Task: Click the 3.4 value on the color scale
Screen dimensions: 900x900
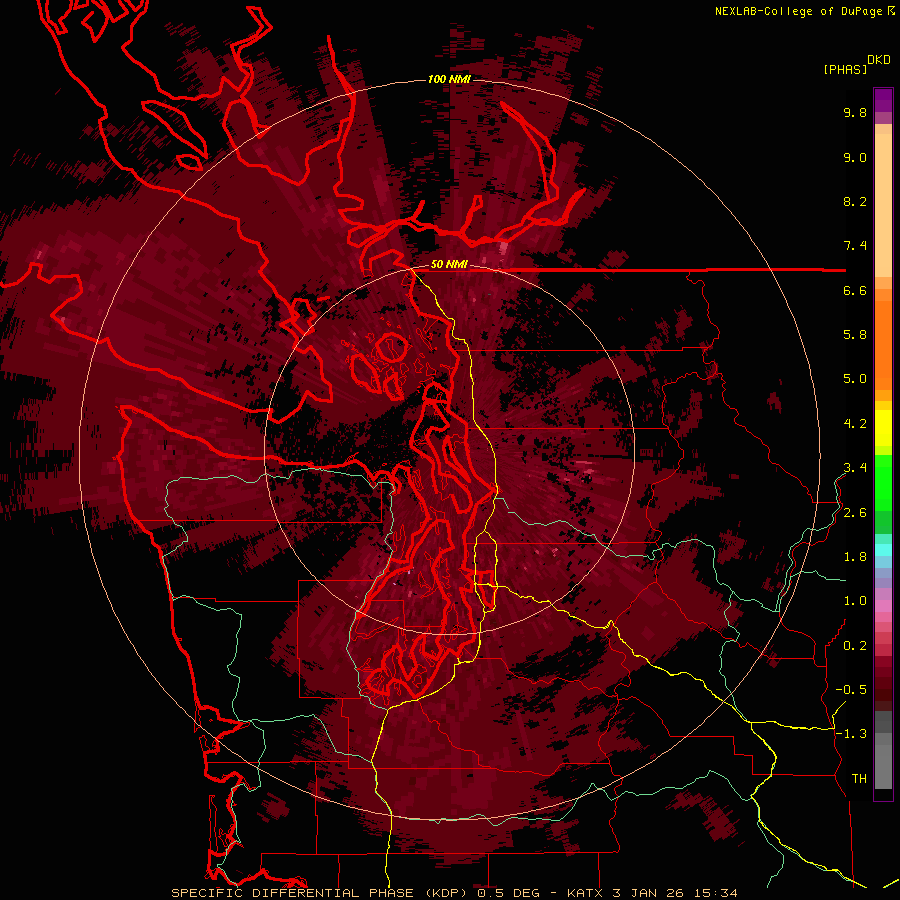Action: pyautogui.click(x=855, y=468)
